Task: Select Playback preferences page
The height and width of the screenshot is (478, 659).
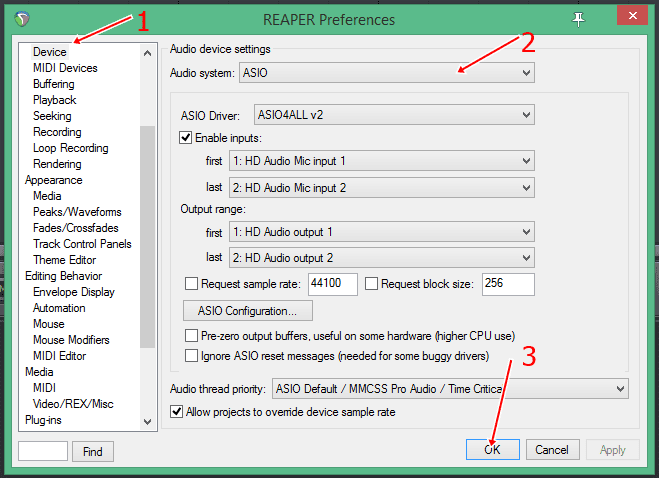Action: [x=55, y=100]
